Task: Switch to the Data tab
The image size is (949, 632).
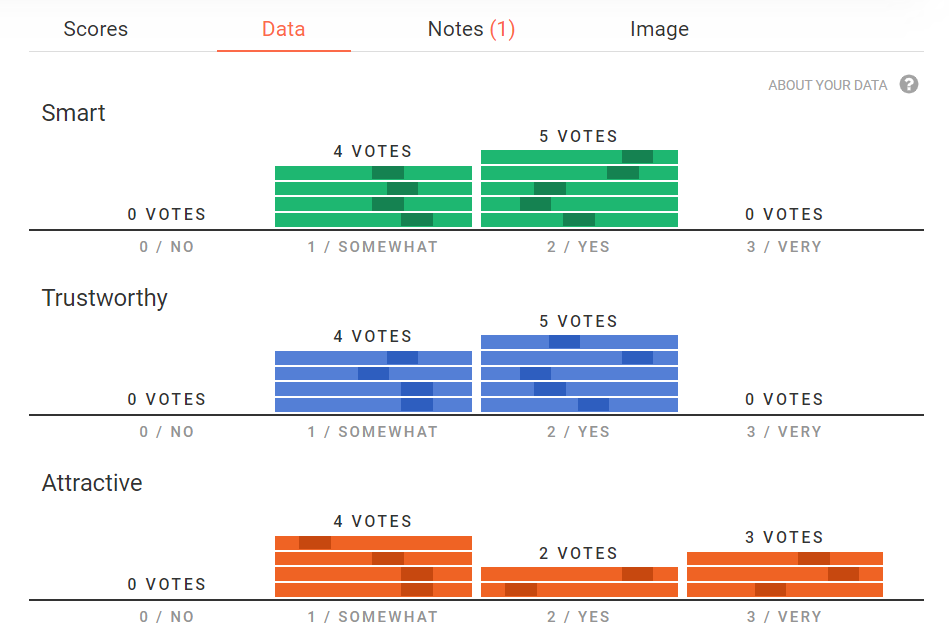Action: pyautogui.click(x=283, y=29)
